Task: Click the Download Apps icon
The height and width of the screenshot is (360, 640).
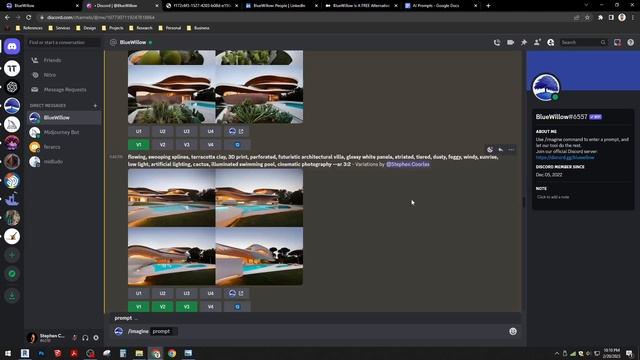Action: click(12, 296)
